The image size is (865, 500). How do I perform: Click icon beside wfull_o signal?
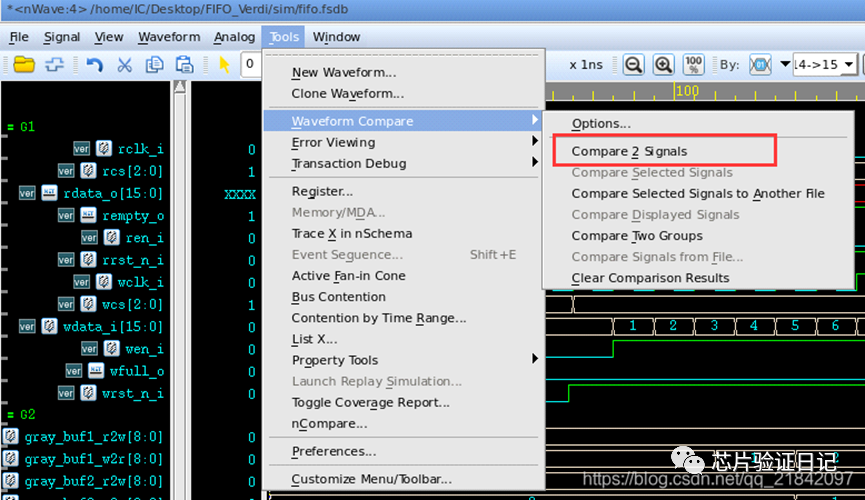(x=96, y=370)
